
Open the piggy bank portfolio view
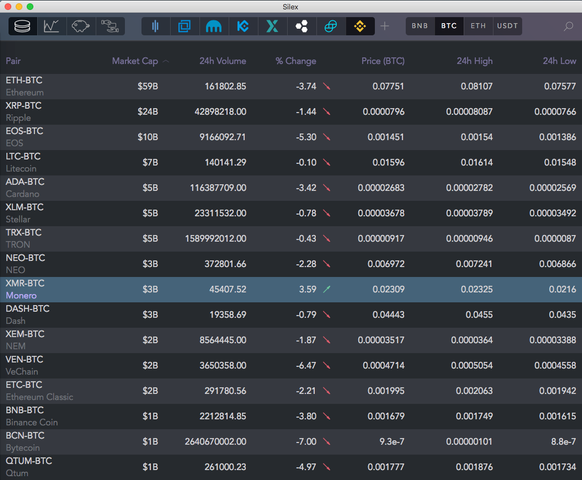[x=81, y=26]
